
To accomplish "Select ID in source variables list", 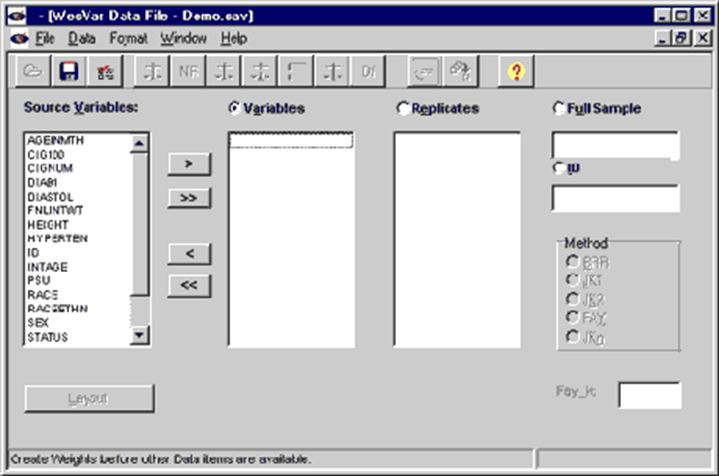I will click(33, 253).
